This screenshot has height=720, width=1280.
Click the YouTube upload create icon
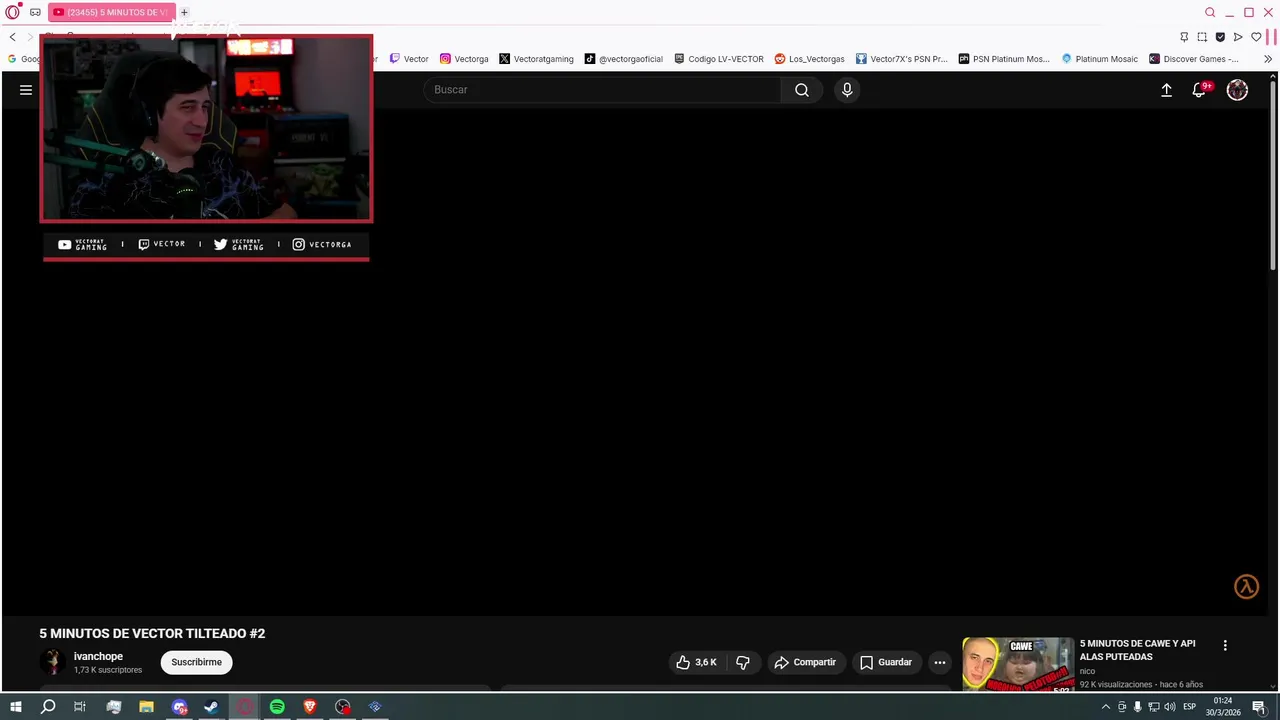pyautogui.click(x=1166, y=90)
